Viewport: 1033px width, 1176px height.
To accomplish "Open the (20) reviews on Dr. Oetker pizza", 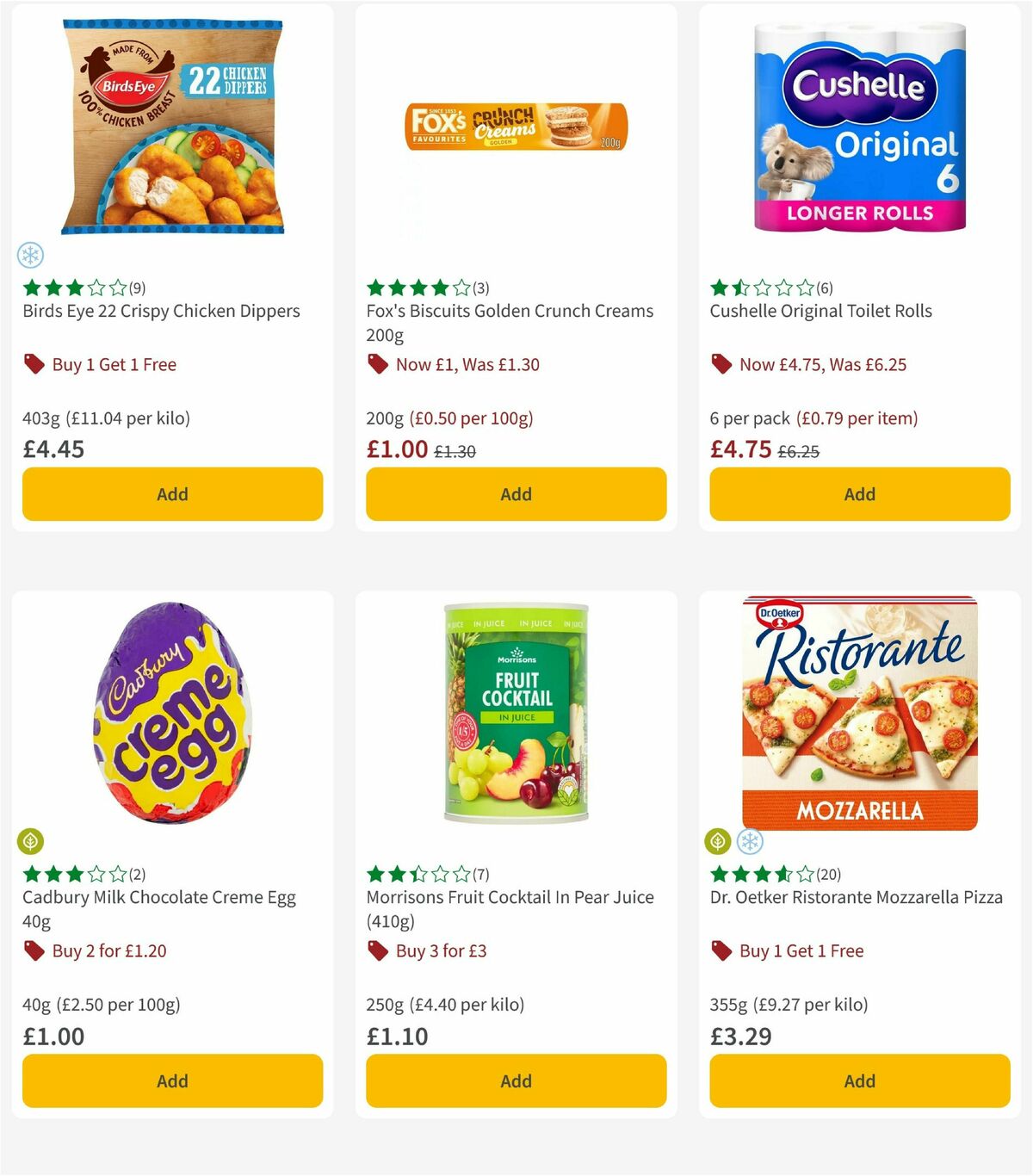I will pos(829,873).
